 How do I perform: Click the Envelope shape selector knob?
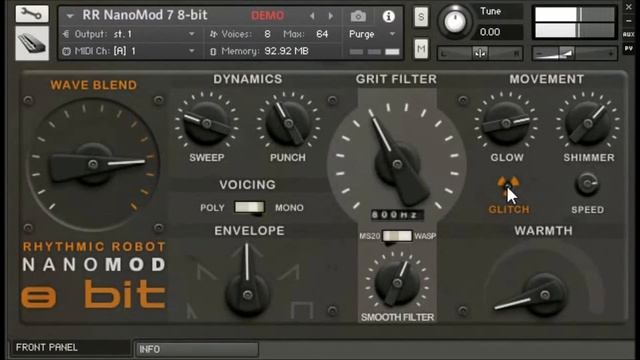[247, 294]
